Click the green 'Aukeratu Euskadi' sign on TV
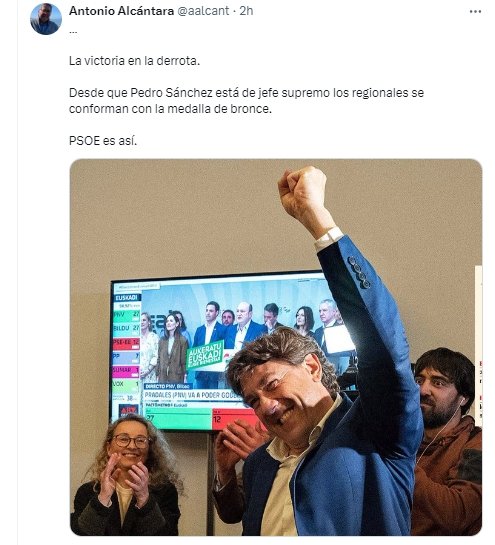The image size is (495, 545). coord(205,355)
